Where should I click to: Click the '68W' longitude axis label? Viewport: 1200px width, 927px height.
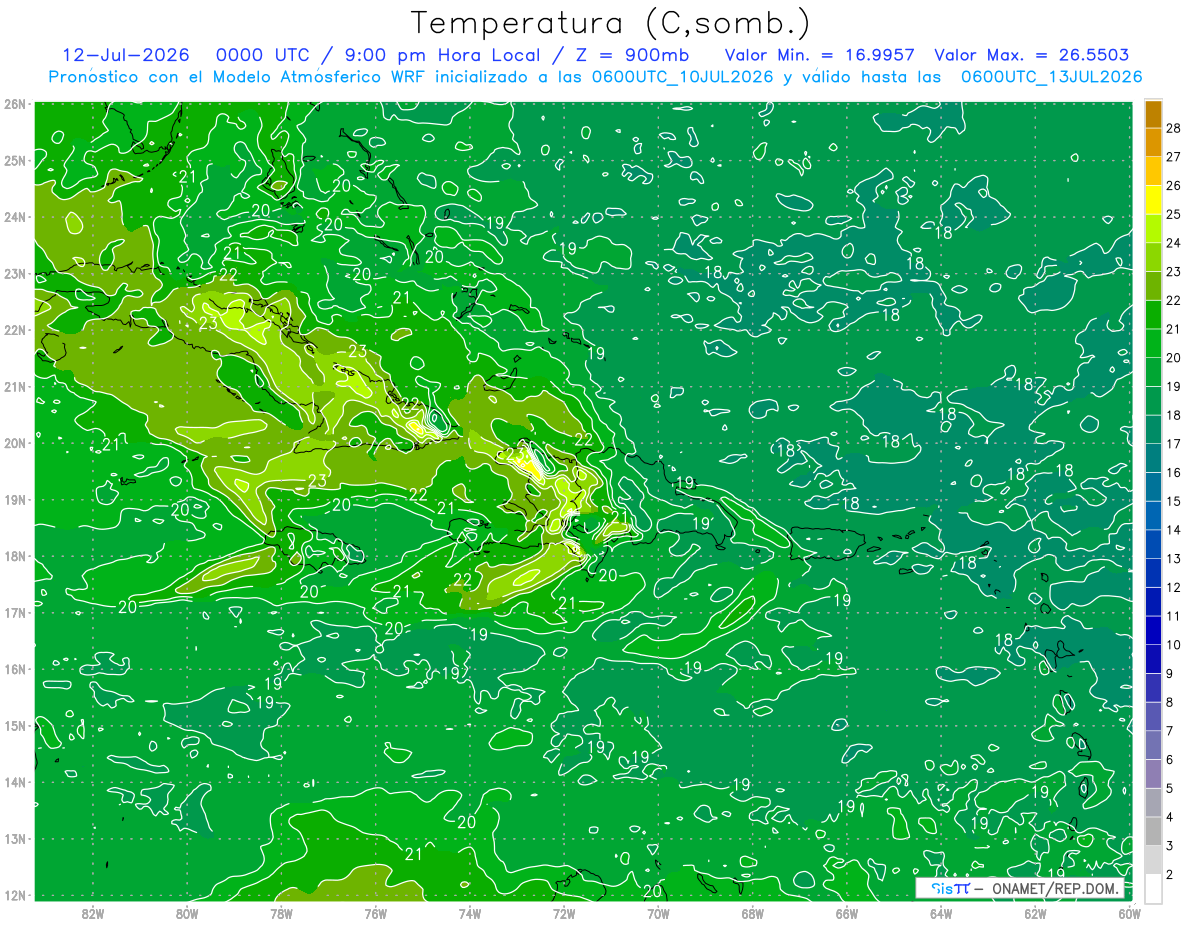pos(753,913)
